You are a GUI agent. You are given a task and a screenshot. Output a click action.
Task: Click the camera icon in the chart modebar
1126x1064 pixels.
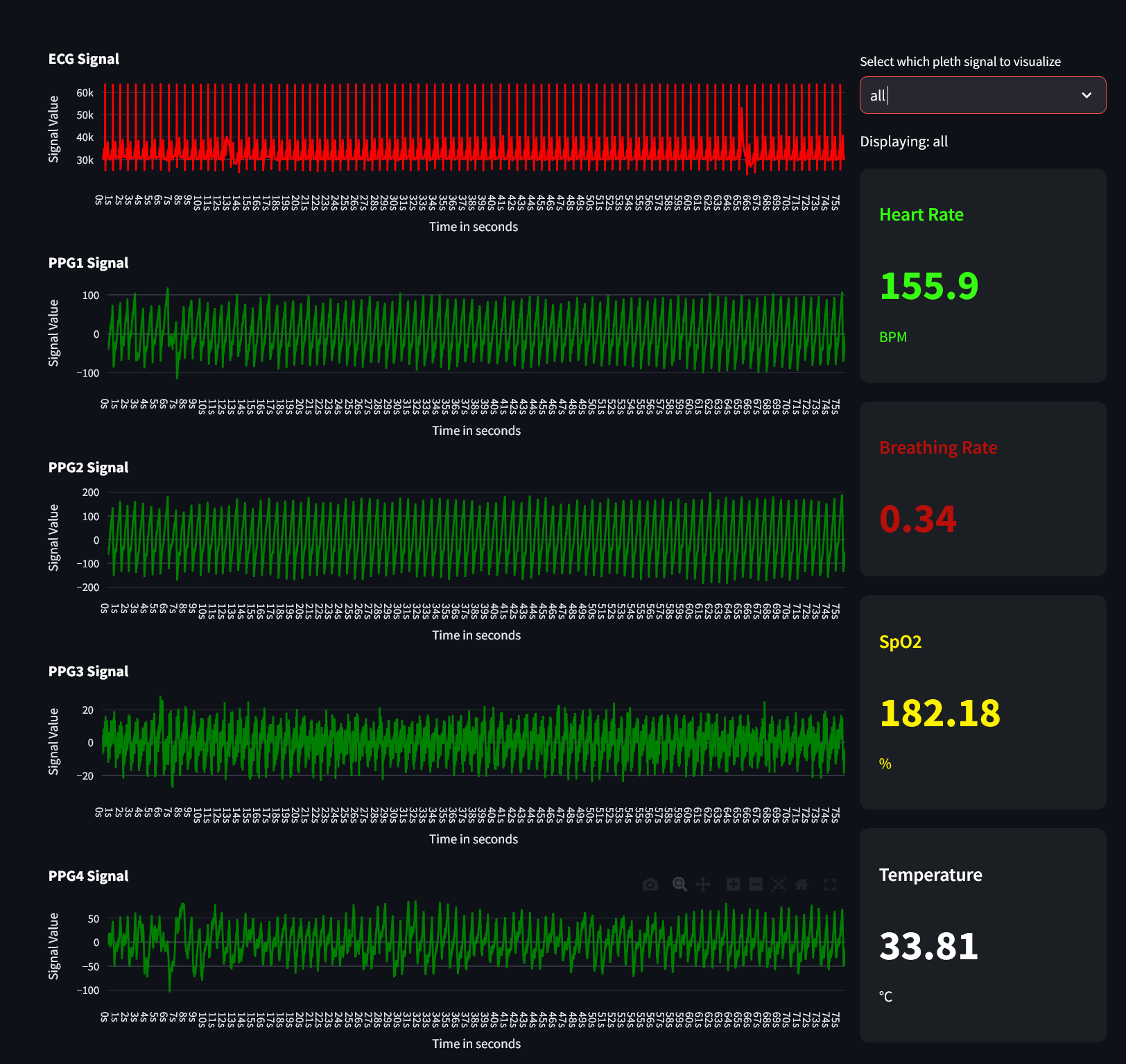(x=650, y=885)
